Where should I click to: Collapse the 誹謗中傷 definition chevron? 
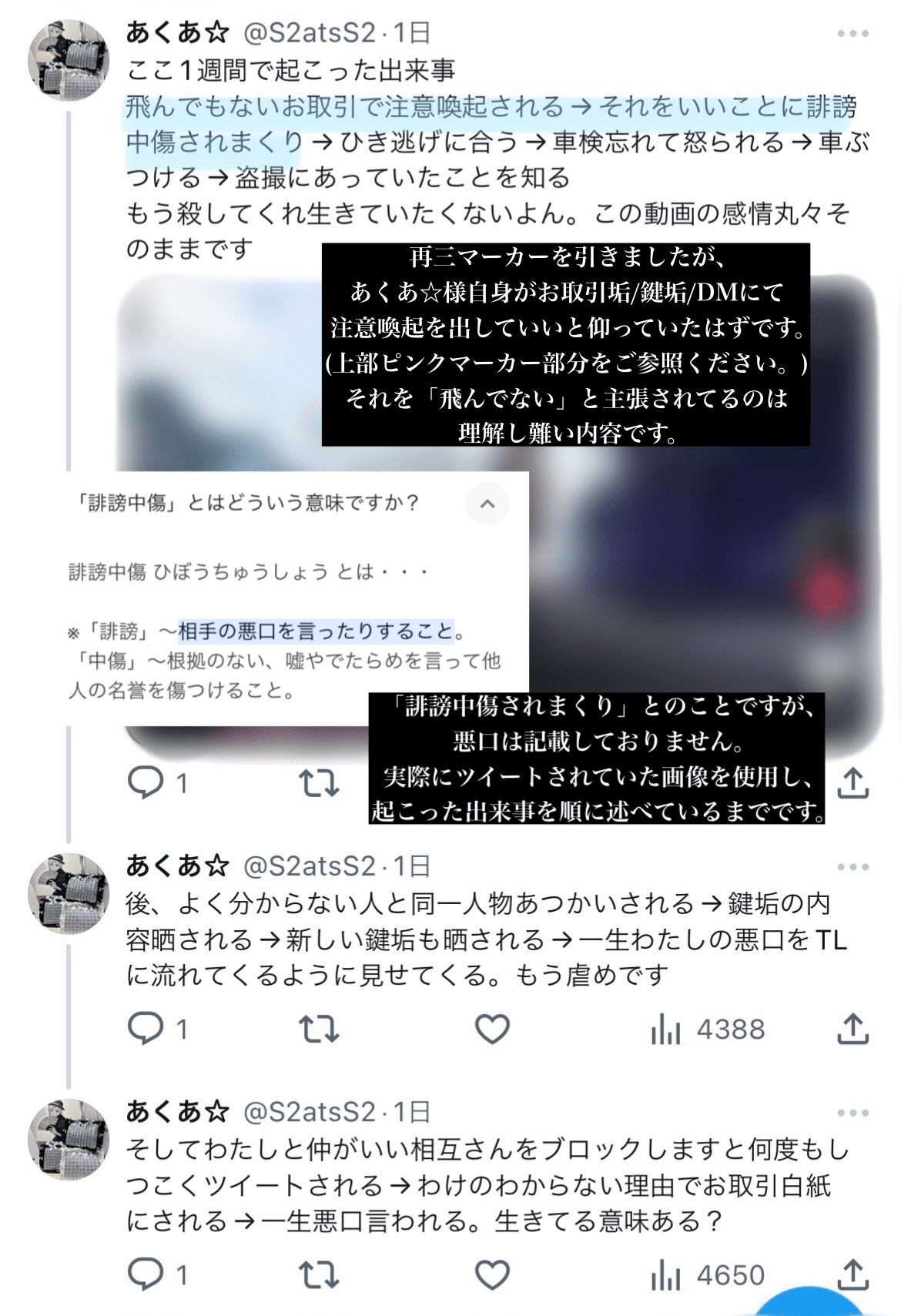point(487,504)
